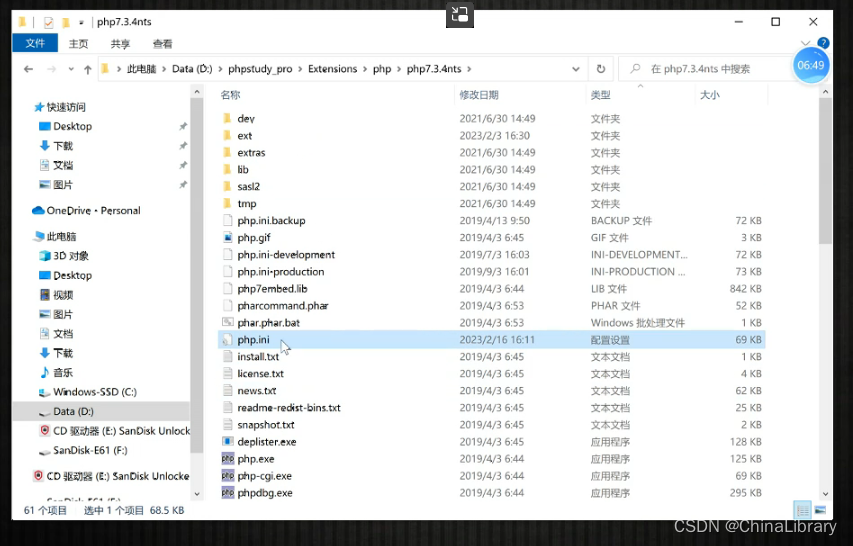Select the pharcommand.phar file name

point(282,306)
